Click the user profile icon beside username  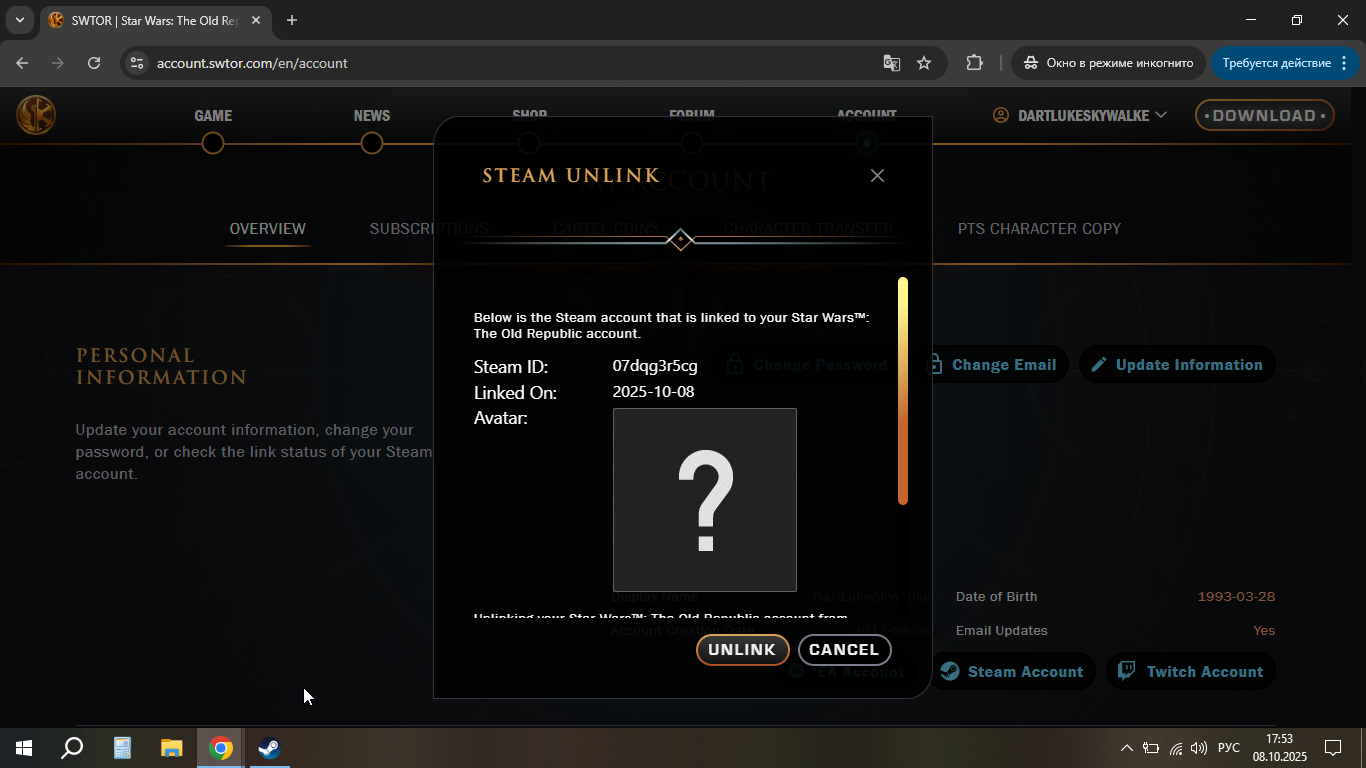click(x=1001, y=116)
